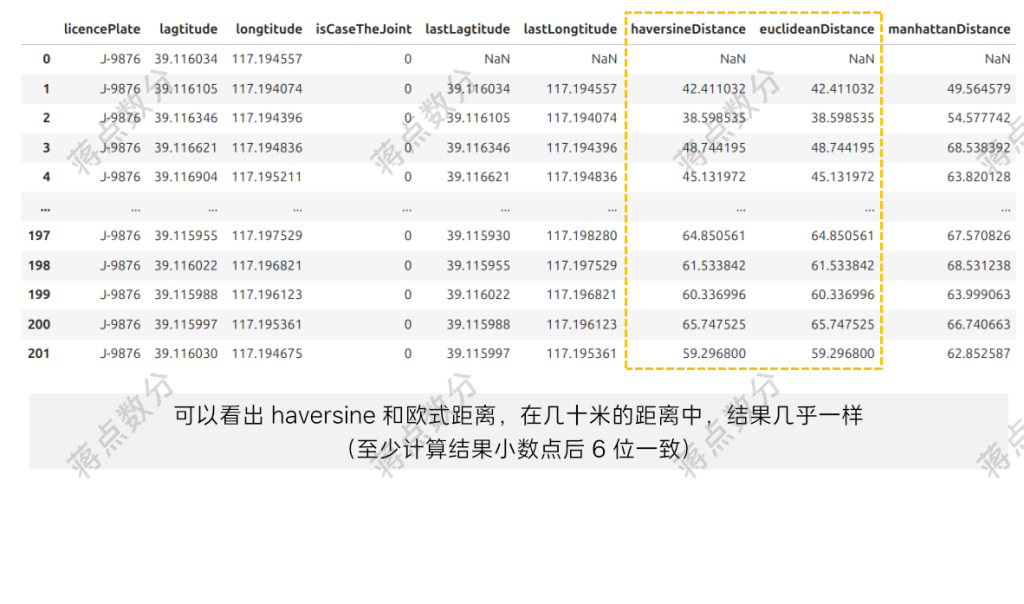Click the longtitude column header
This screenshot has height=604, width=1024.
[268, 29]
